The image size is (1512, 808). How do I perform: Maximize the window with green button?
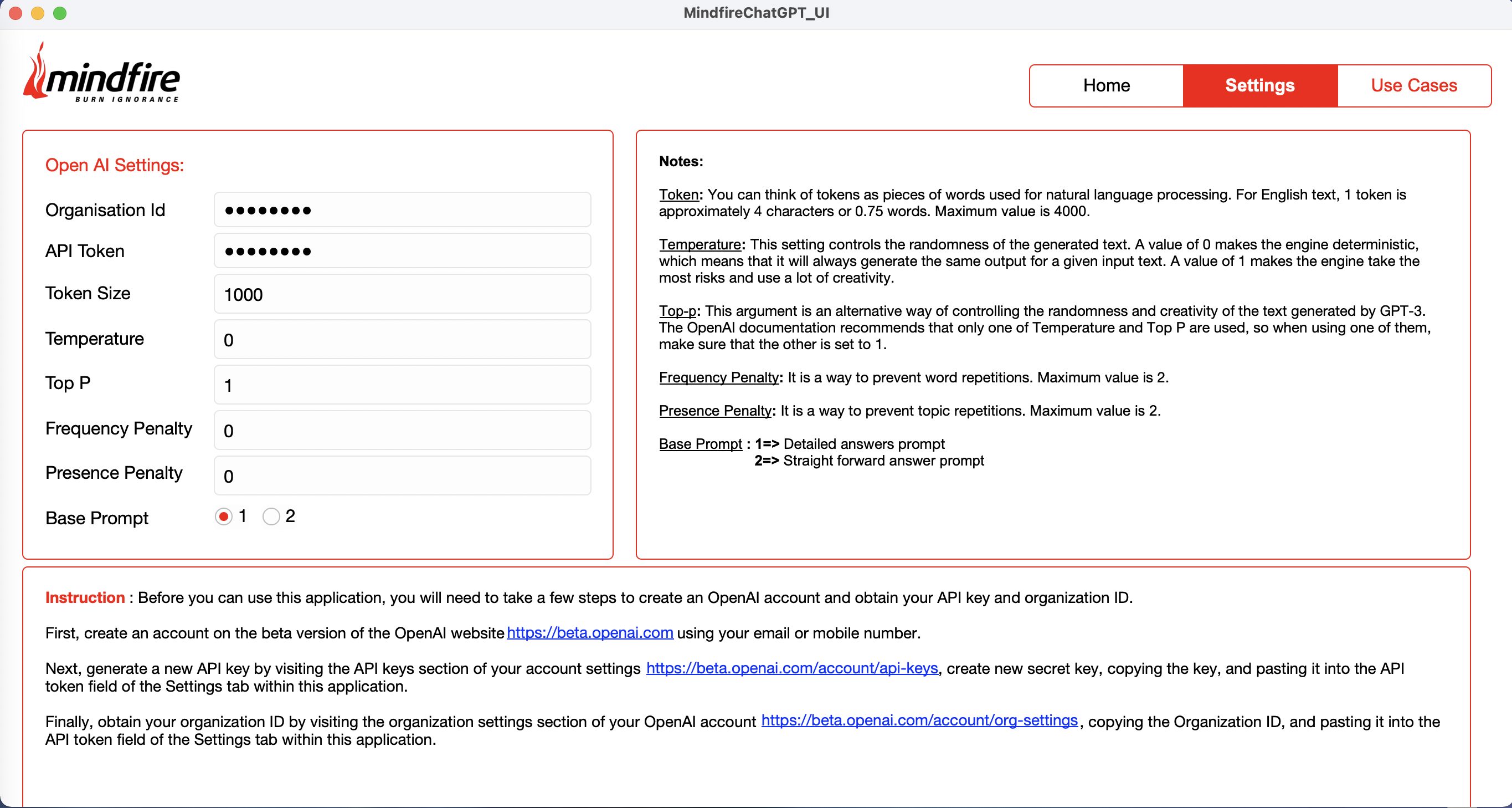pyautogui.click(x=60, y=13)
